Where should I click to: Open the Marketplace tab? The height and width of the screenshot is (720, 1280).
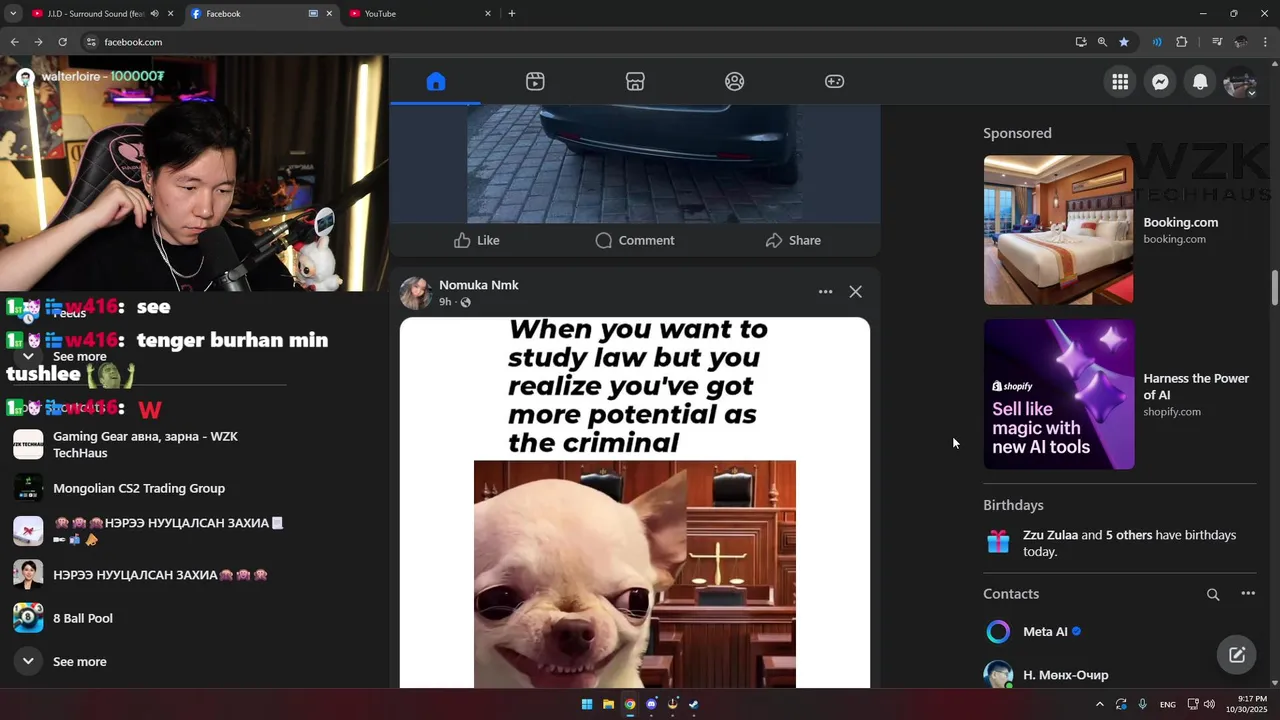click(635, 82)
